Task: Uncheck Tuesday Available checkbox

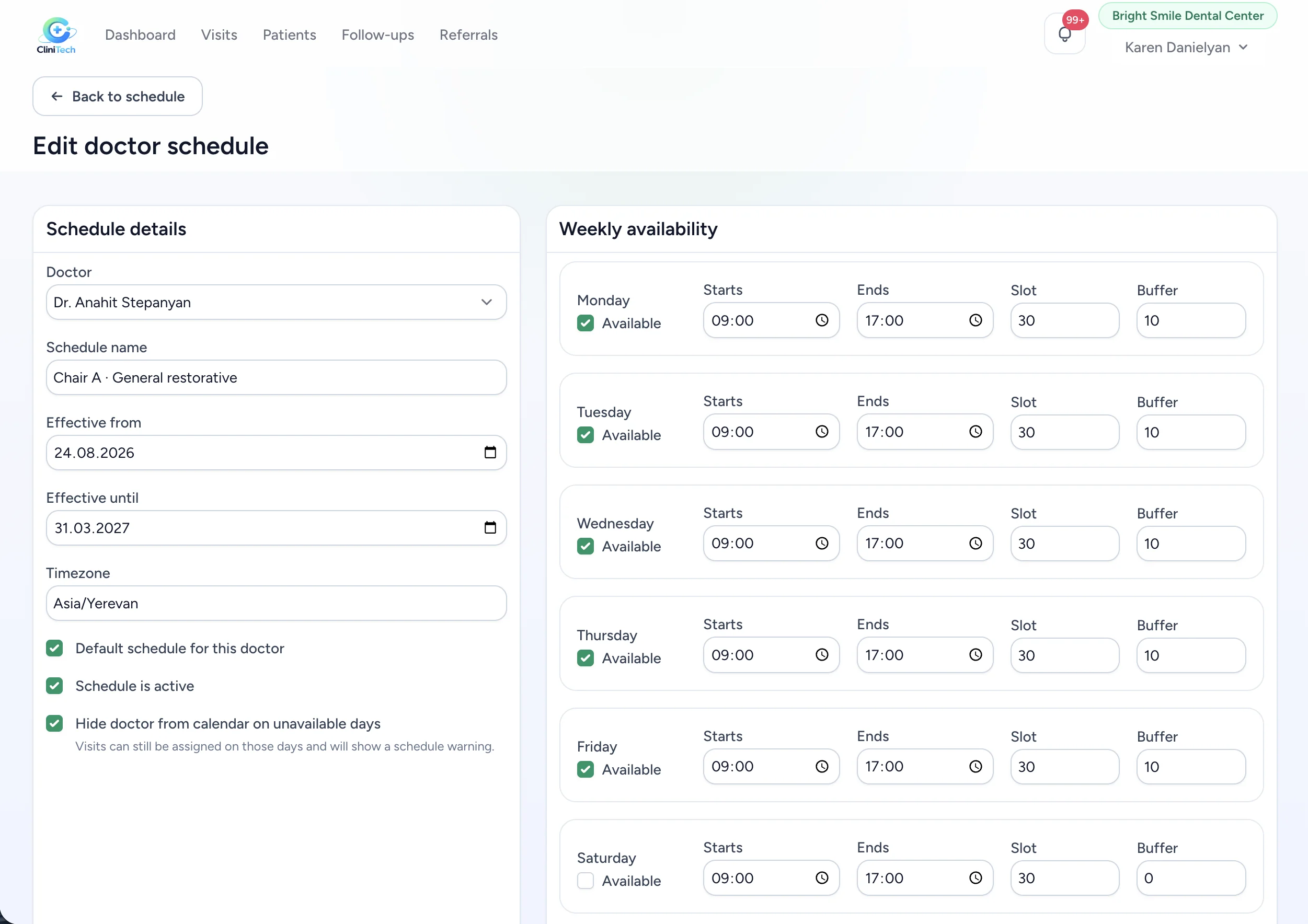Action: (585, 435)
